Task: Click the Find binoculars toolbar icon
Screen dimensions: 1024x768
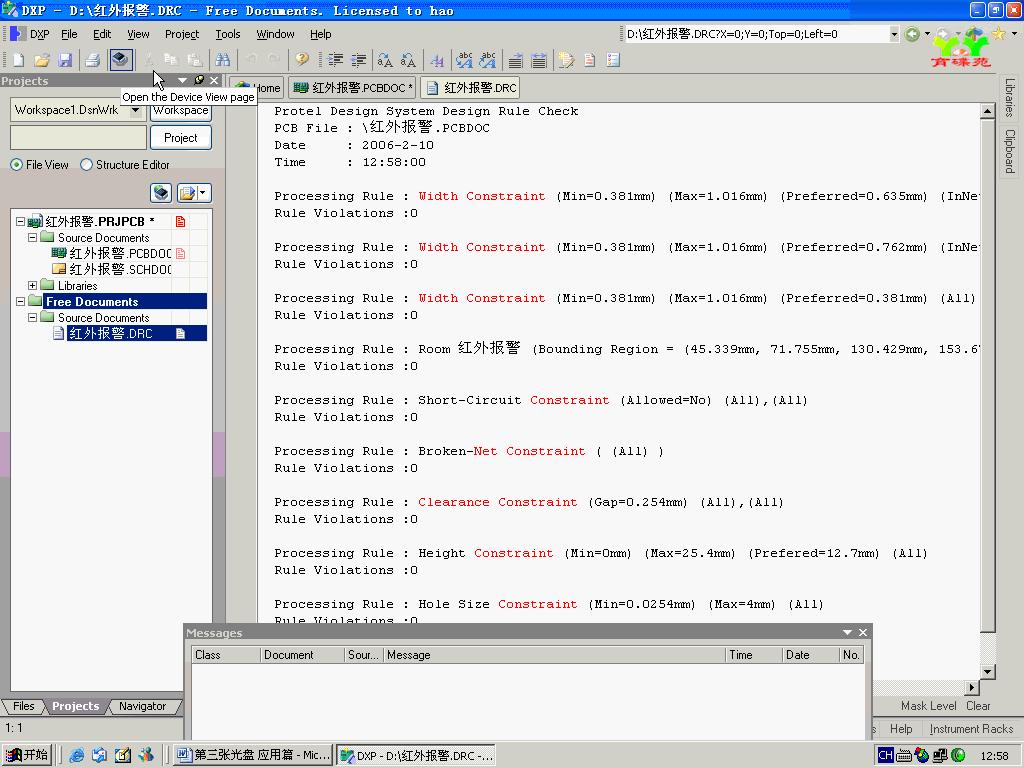Action: click(223, 60)
